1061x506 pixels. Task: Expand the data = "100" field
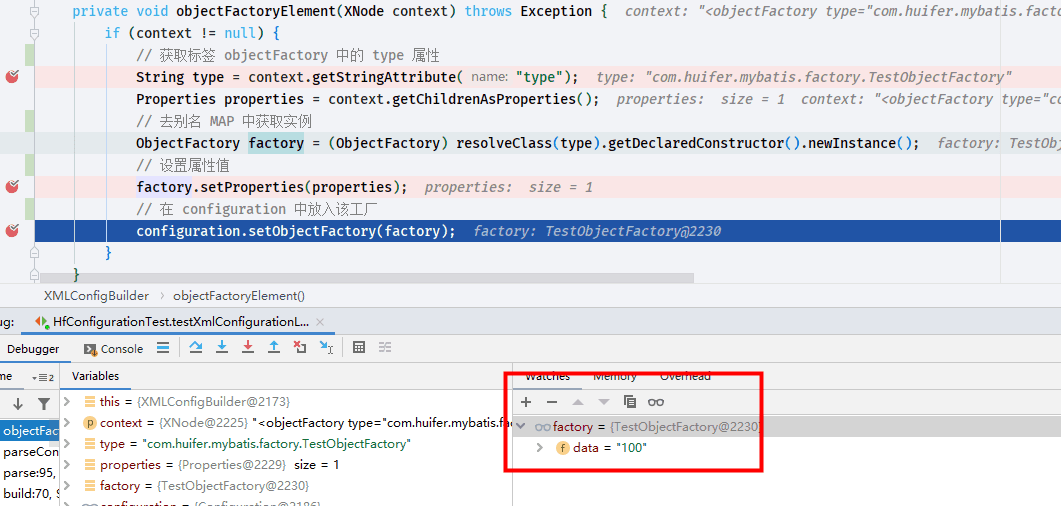pos(540,447)
